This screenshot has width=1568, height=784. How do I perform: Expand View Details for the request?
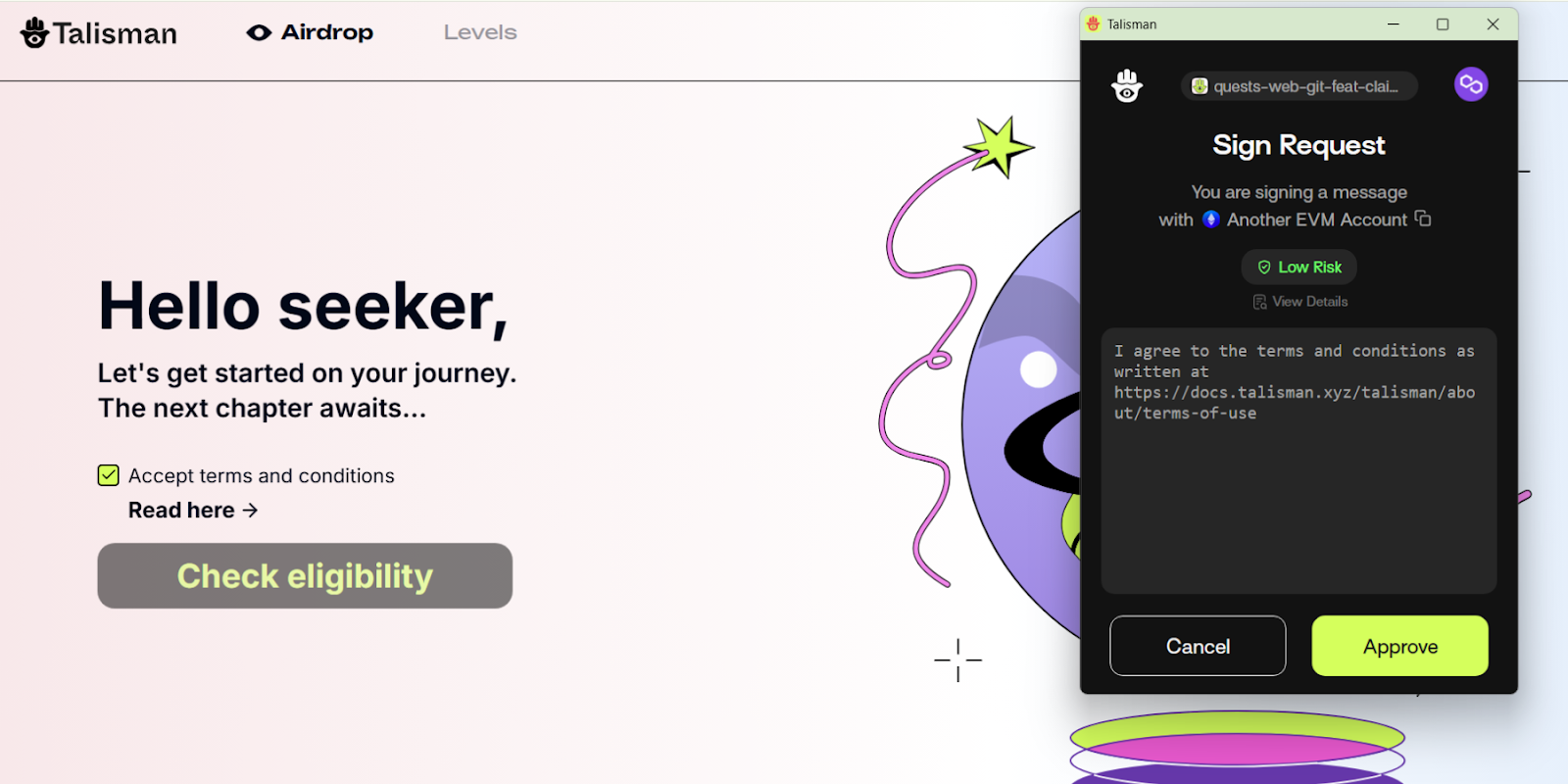pos(1299,302)
